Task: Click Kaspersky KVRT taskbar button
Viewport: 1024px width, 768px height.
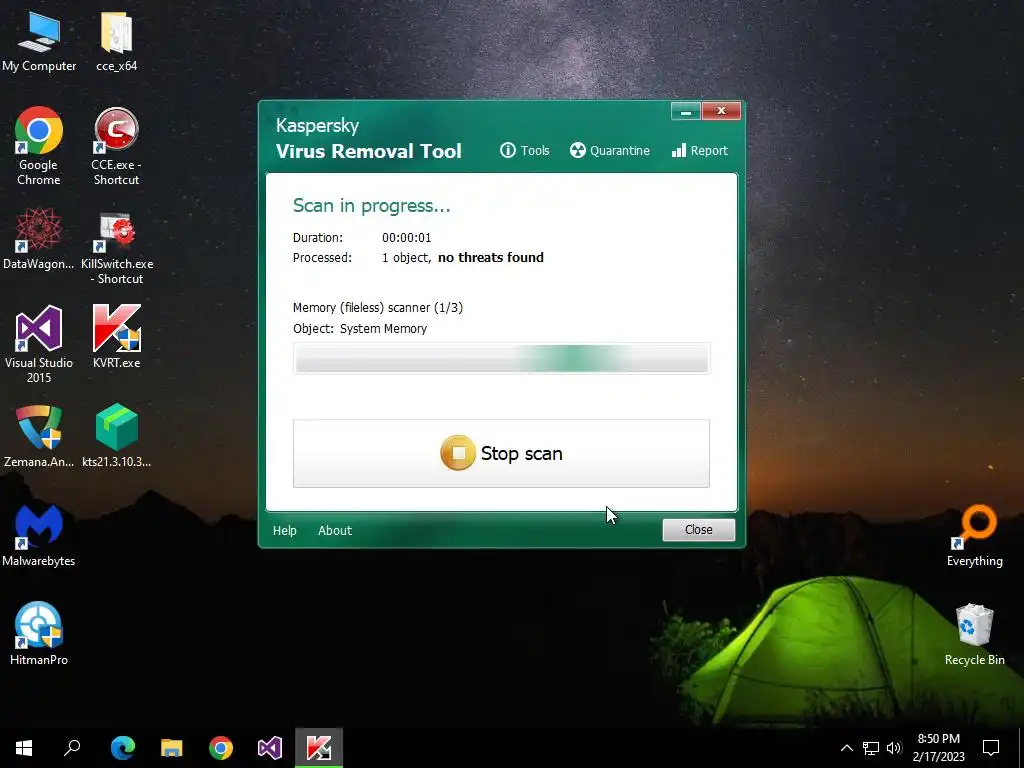Action: 319,748
